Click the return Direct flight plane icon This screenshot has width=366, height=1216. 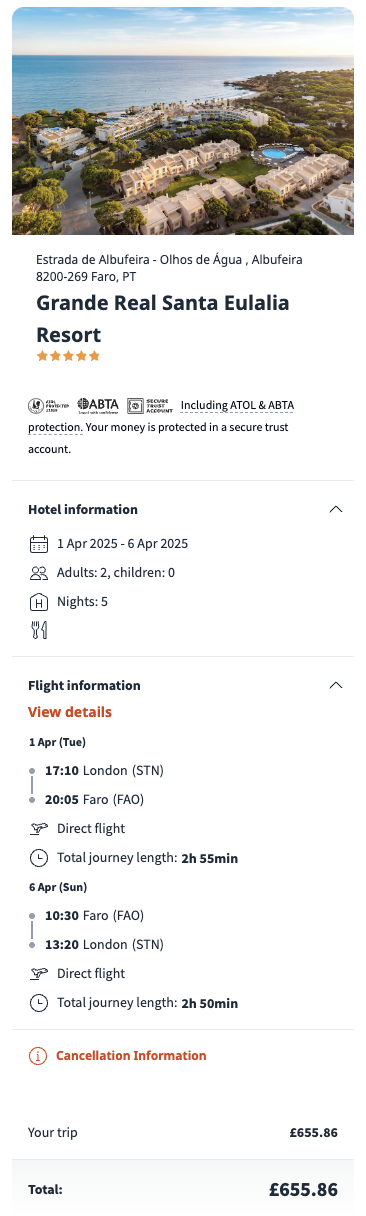coord(39,973)
